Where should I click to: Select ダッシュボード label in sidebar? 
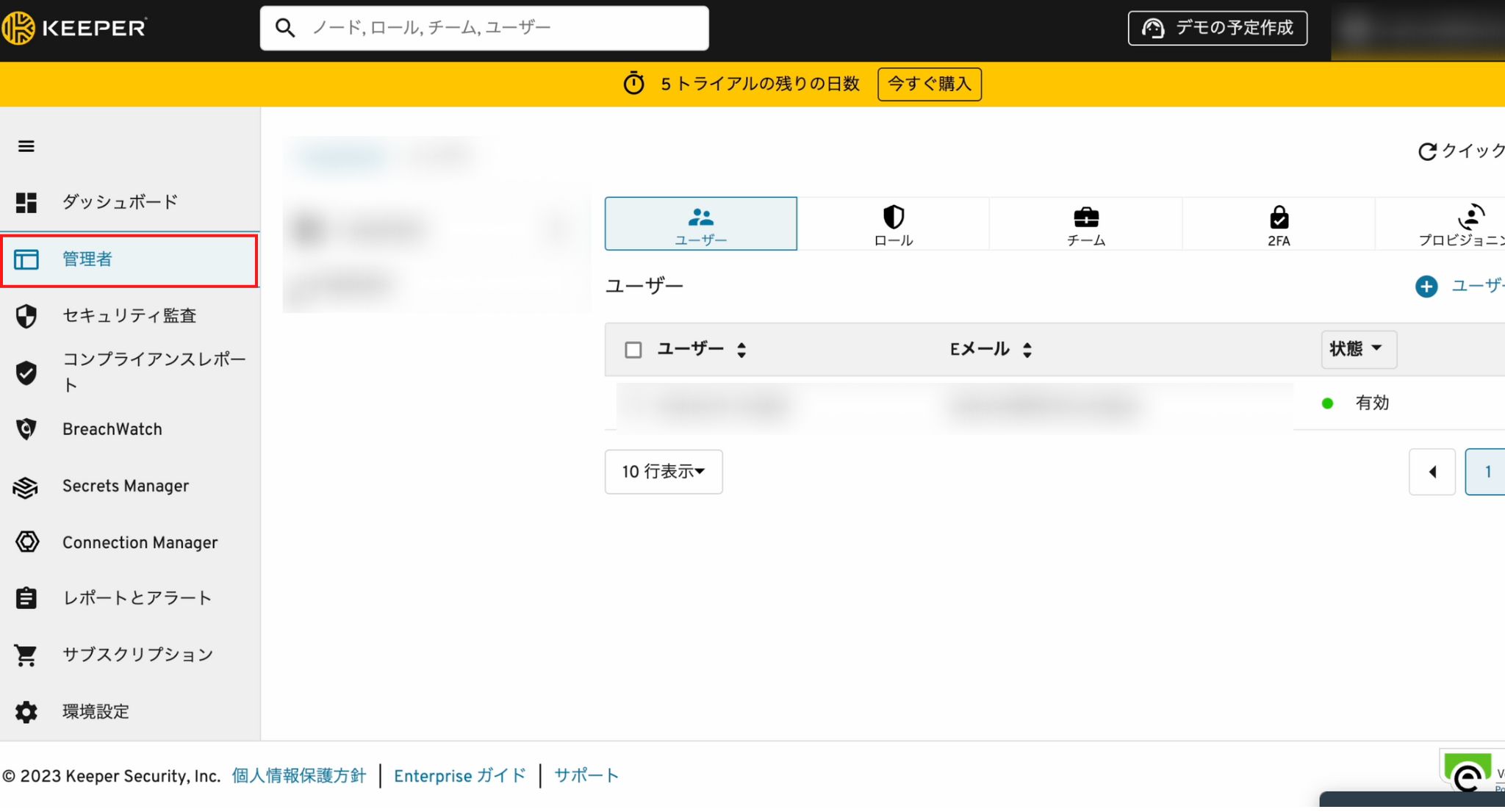click(x=120, y=202)
